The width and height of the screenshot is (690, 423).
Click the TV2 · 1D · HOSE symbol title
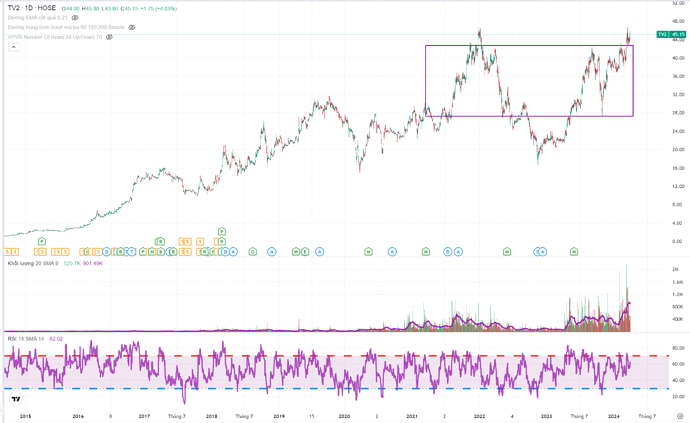click(32, 8)
